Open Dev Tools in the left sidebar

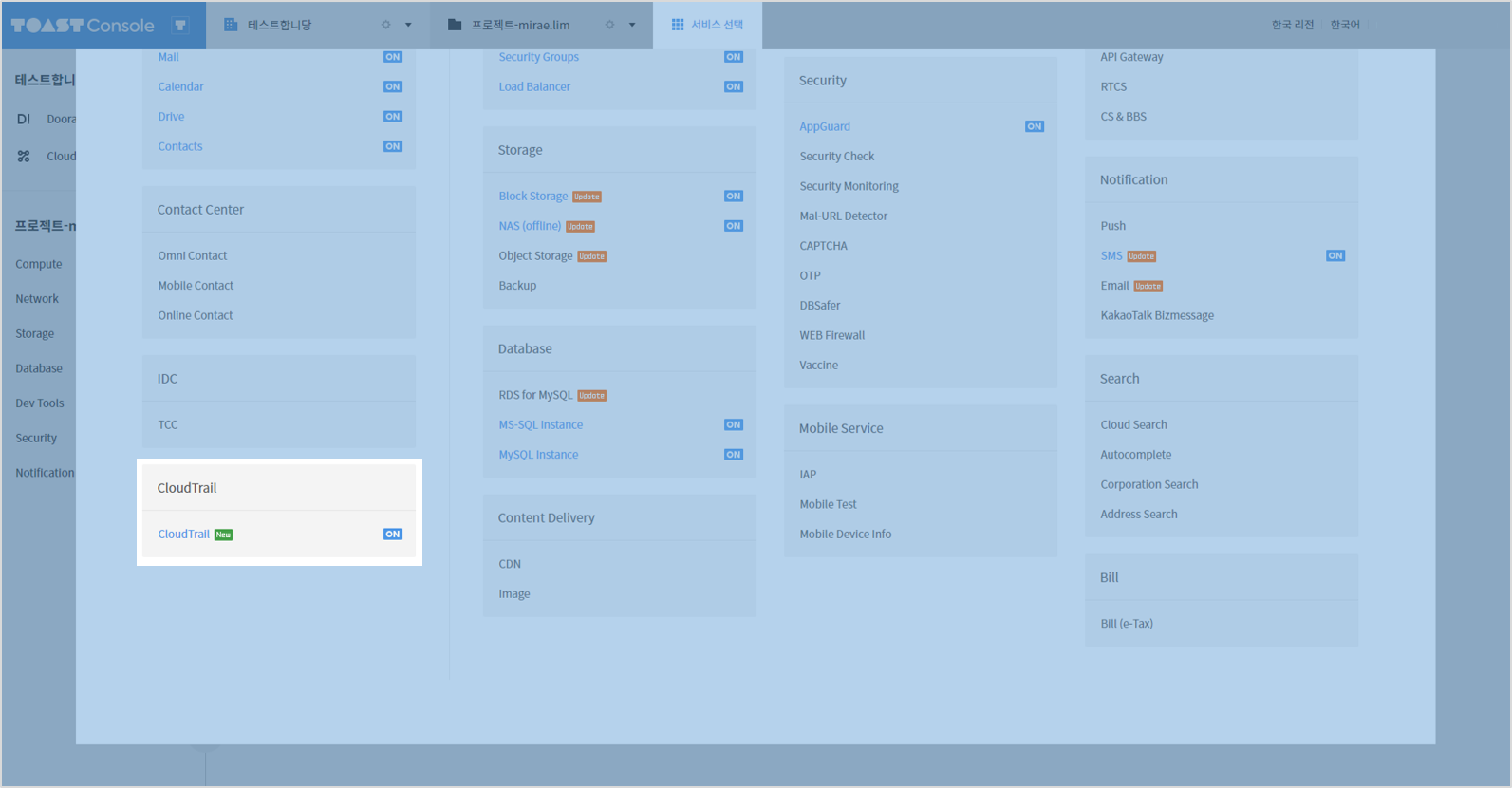pyautogui.click(x=40, y=403)
